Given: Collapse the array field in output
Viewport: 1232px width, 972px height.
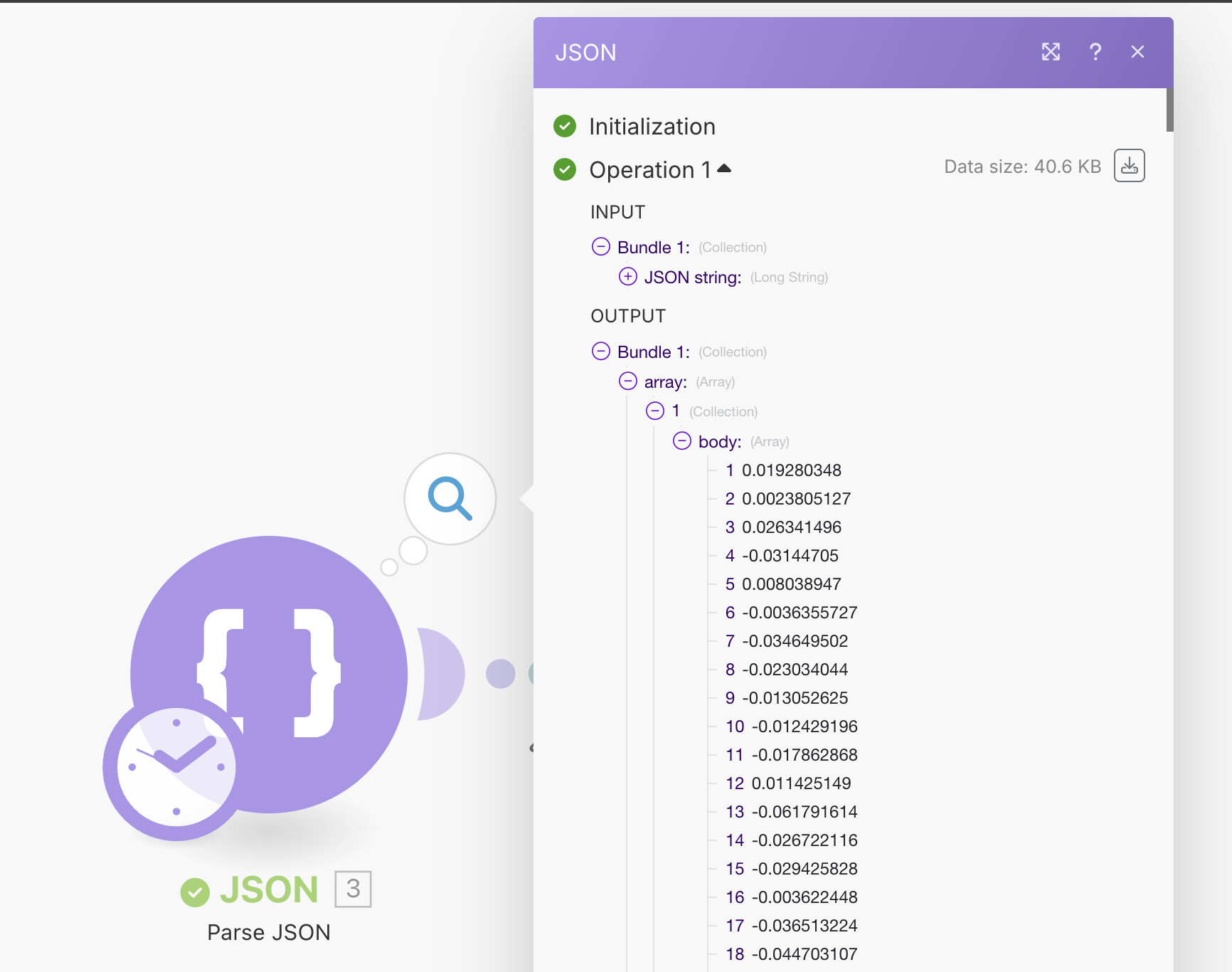Looking at the screenshot, I should point(628,381).
